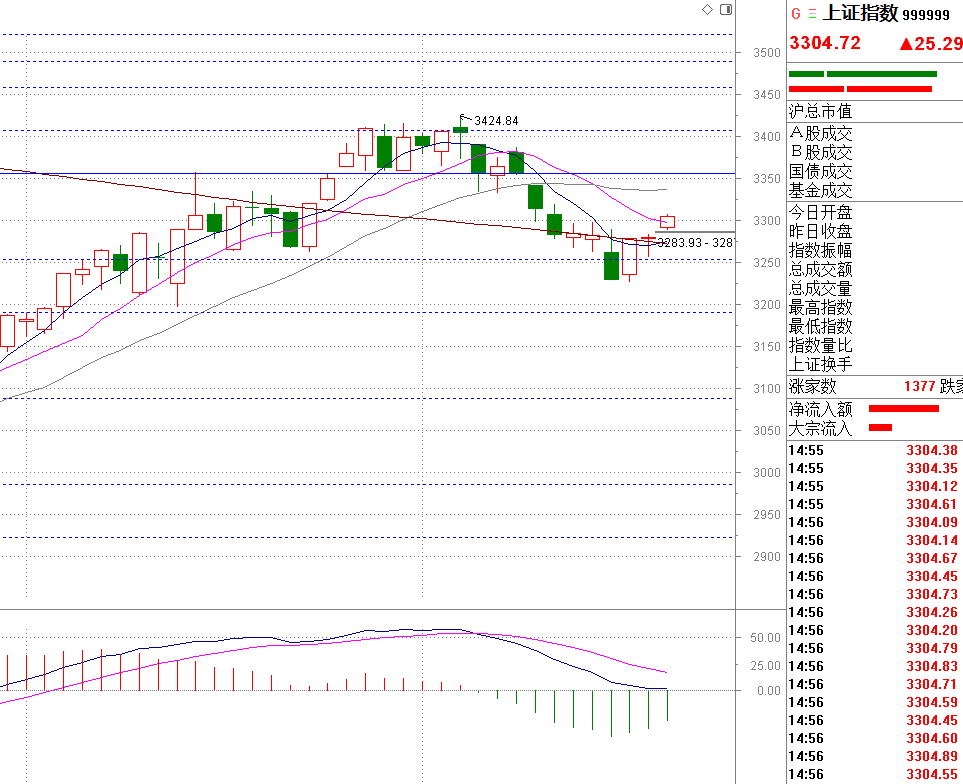
Task: Click the current index value 3304.72
Action: tap(825, 43)
